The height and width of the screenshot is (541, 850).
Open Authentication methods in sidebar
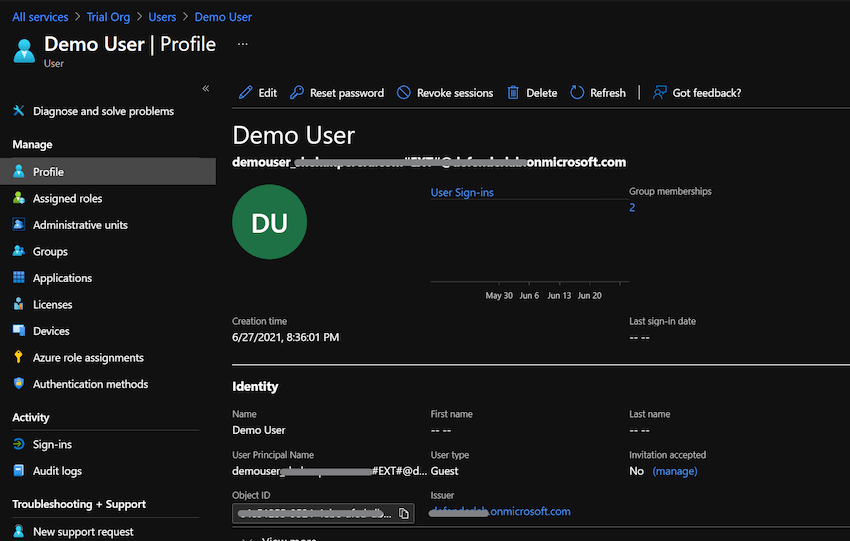(90, 384)
